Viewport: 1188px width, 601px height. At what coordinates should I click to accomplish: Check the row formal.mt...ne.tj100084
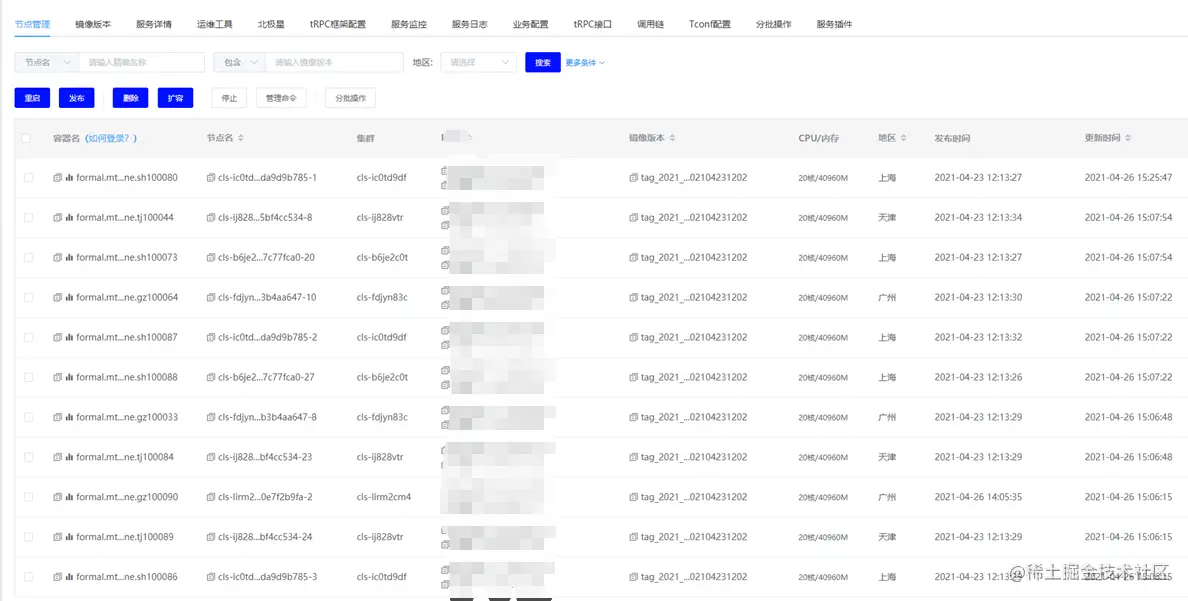point(28,457)
